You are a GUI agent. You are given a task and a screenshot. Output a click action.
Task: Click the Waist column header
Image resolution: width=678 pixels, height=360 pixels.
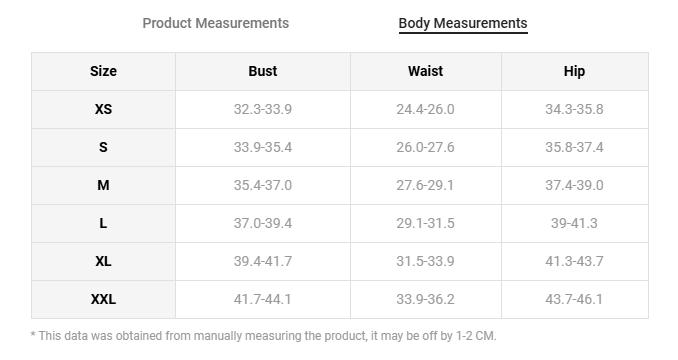(425, 71)
